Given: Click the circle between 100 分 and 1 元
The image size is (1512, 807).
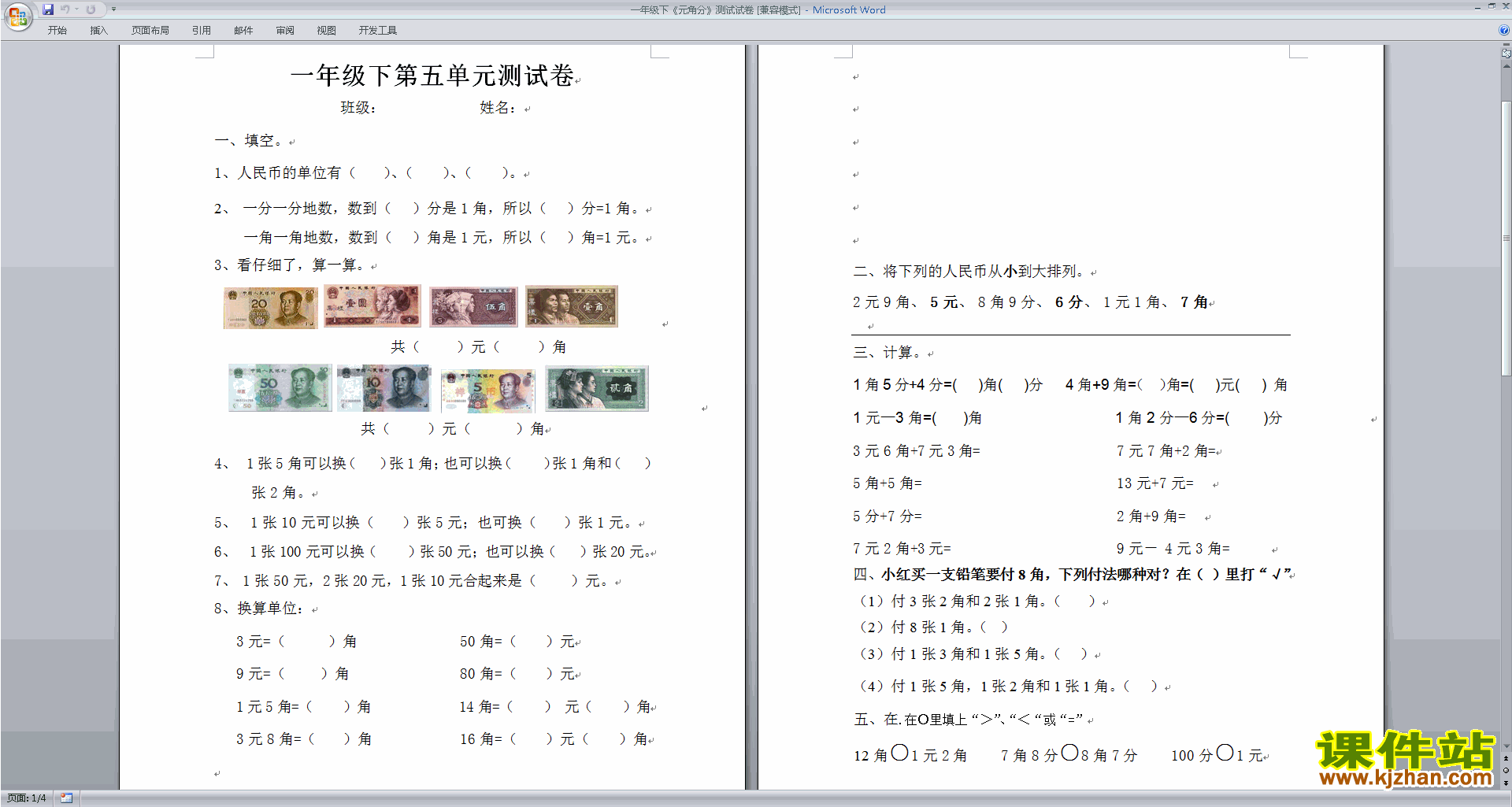Looking at the screenshot, I should point(1225,753).
